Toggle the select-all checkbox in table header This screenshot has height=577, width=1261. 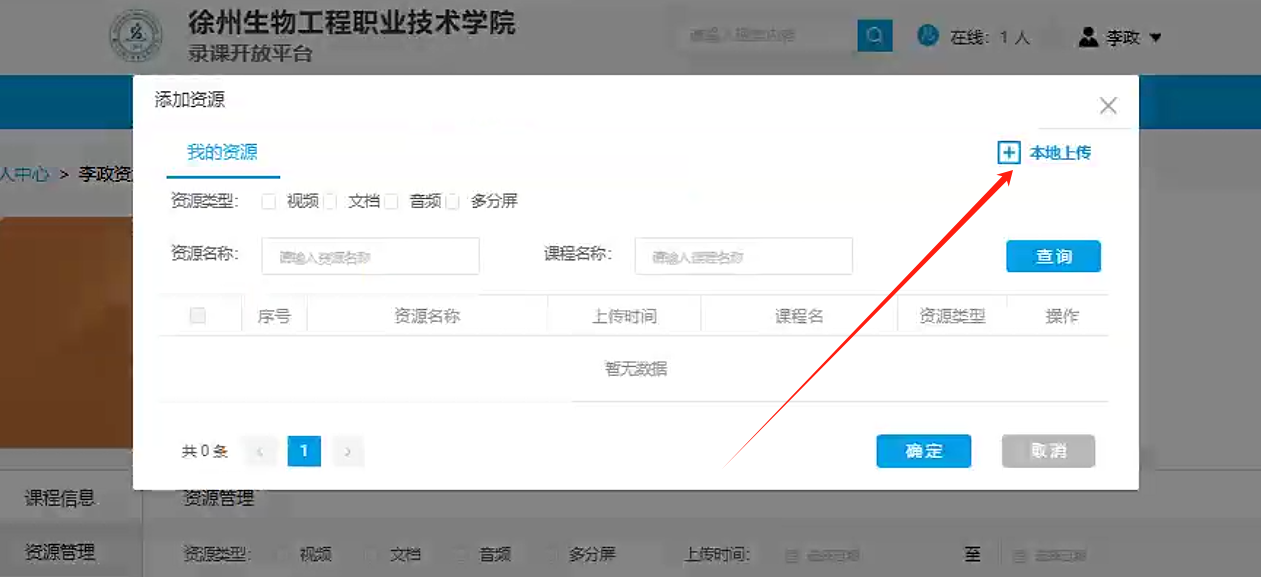coord(198,316)
